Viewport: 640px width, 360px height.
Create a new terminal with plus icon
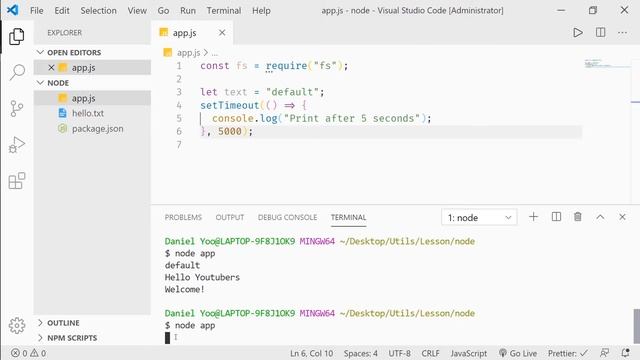pyautogui.click(x=533, y=217)
